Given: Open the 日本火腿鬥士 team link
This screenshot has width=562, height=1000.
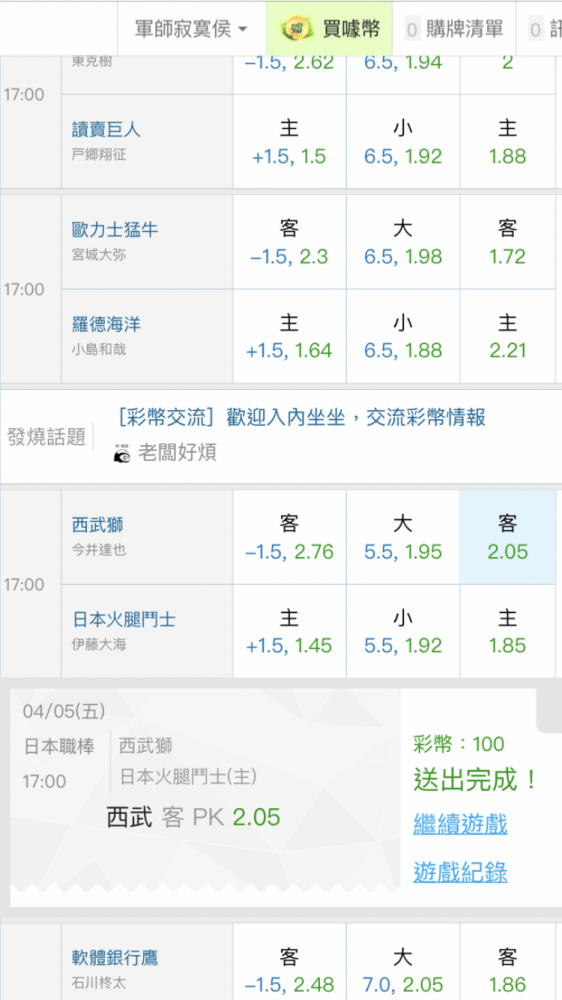Looking at the screenshot, I should [124, 619].
